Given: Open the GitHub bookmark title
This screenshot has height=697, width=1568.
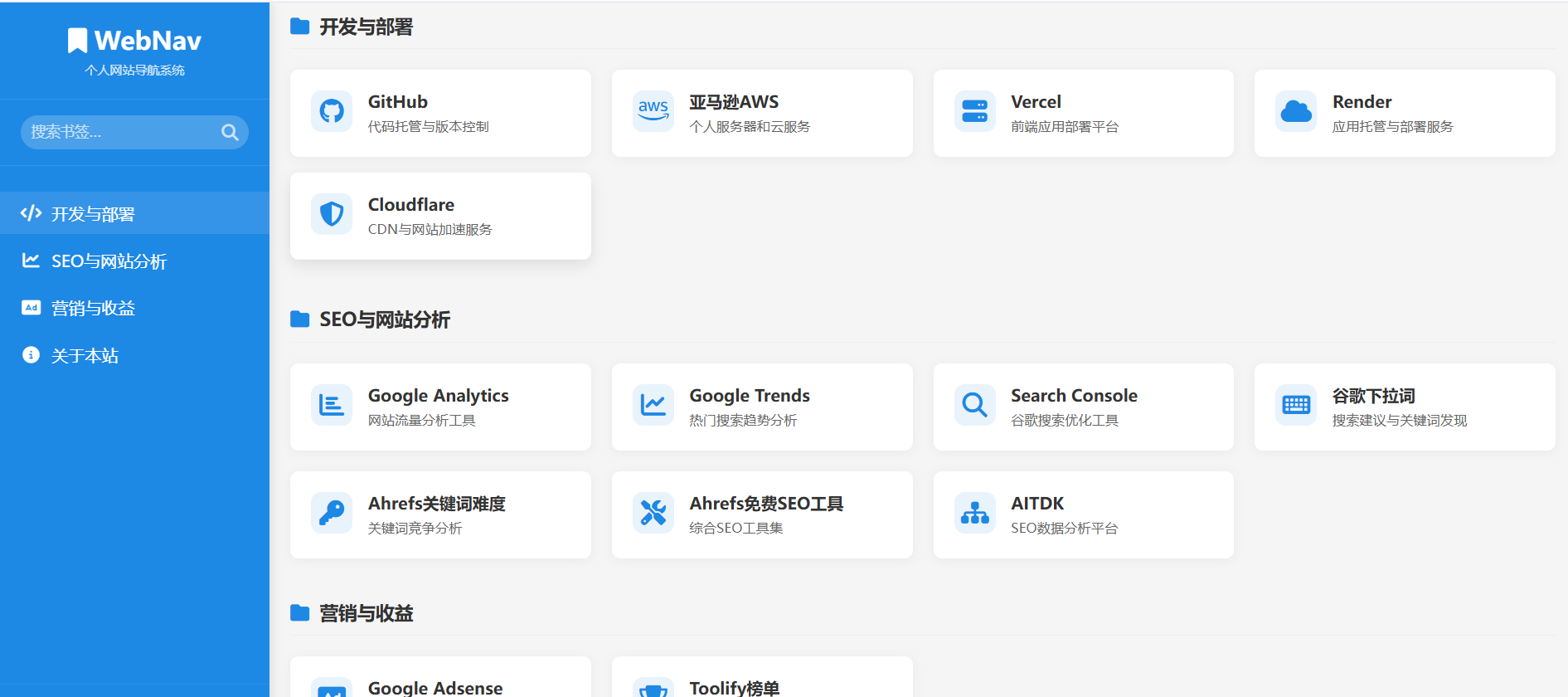Looking at the screenshot, I should click(398, 102).
